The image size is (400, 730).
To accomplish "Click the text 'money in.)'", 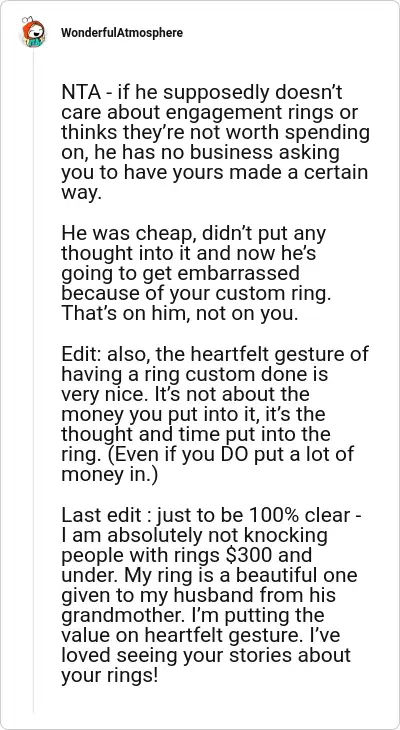I will 109,474.
